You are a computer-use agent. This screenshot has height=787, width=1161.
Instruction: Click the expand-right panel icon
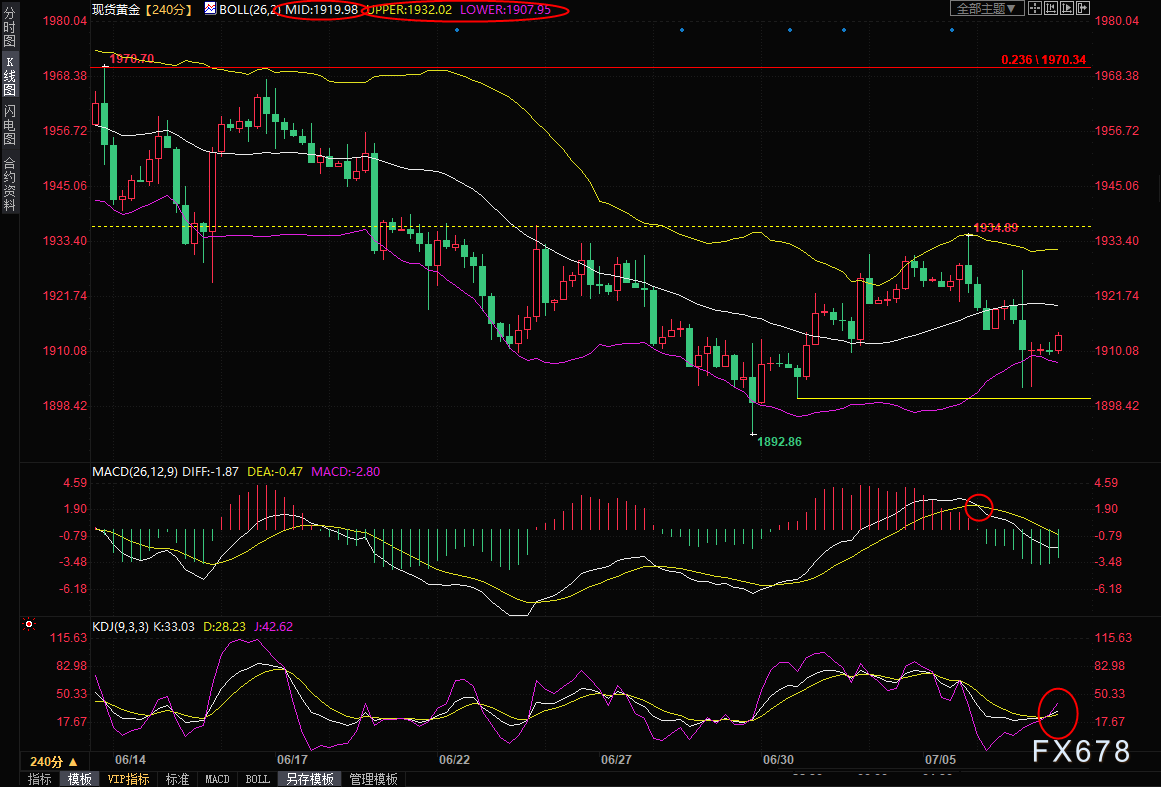tap(1083, 8)
